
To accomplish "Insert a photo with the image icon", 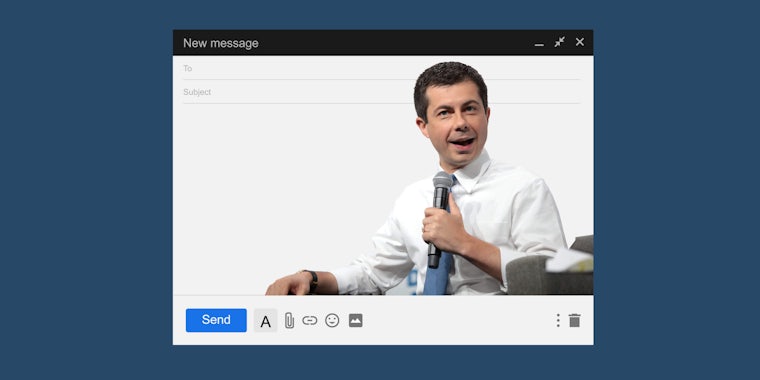I will [356, 320].
